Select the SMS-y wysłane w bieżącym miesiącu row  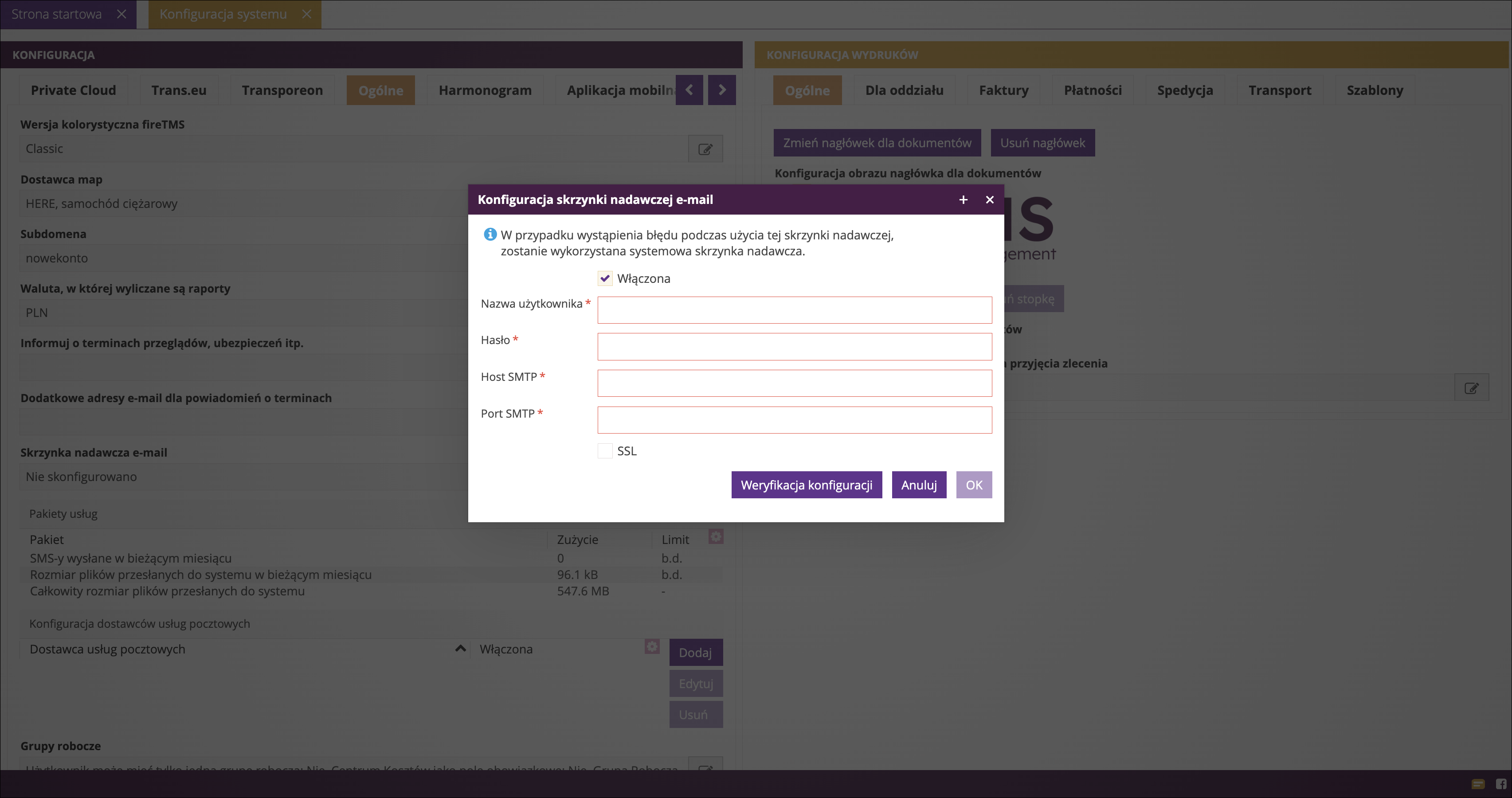372,558
